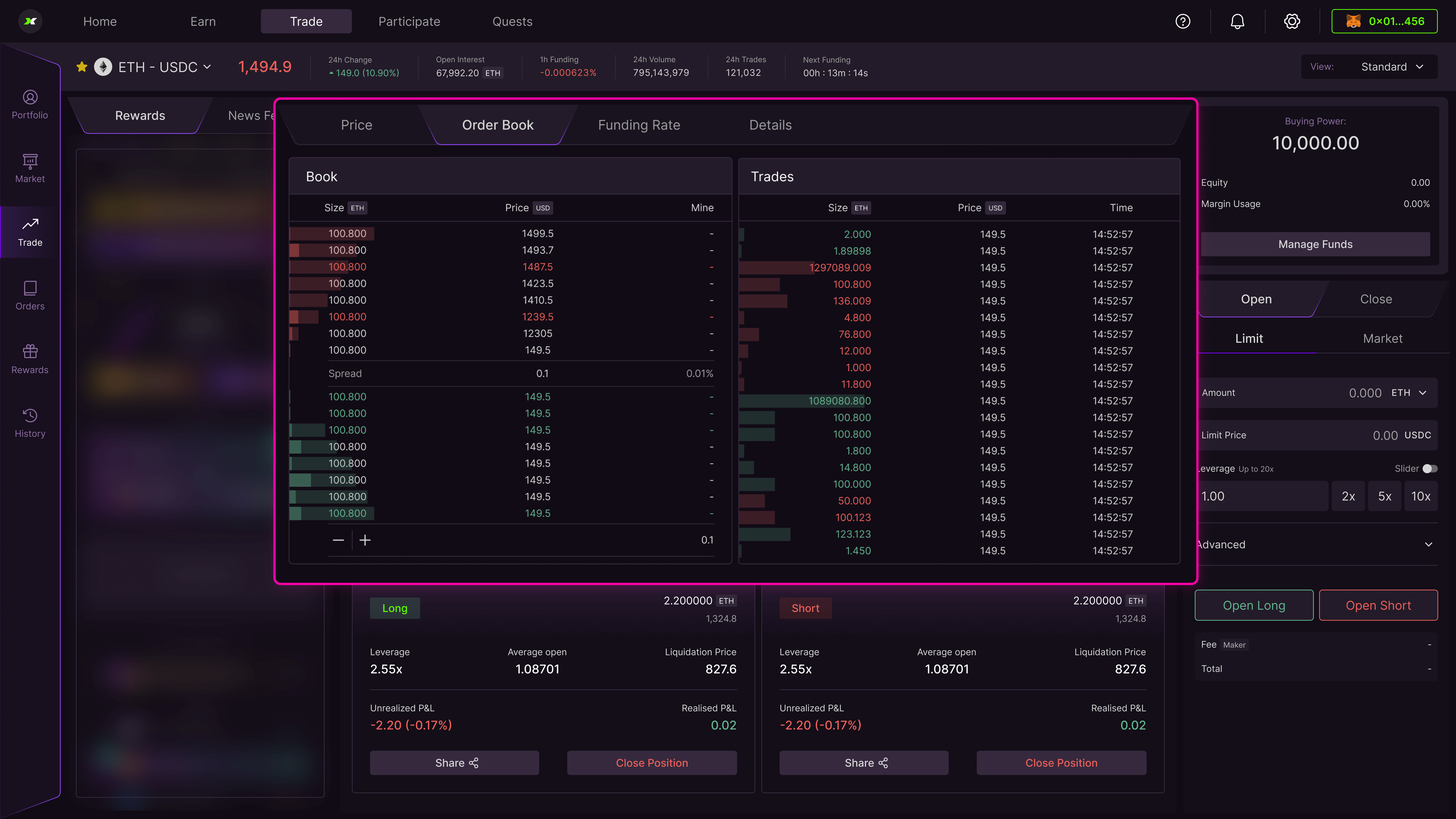Go to the Earn menu
Screen dimensions: 1456x819
[203, 21]
